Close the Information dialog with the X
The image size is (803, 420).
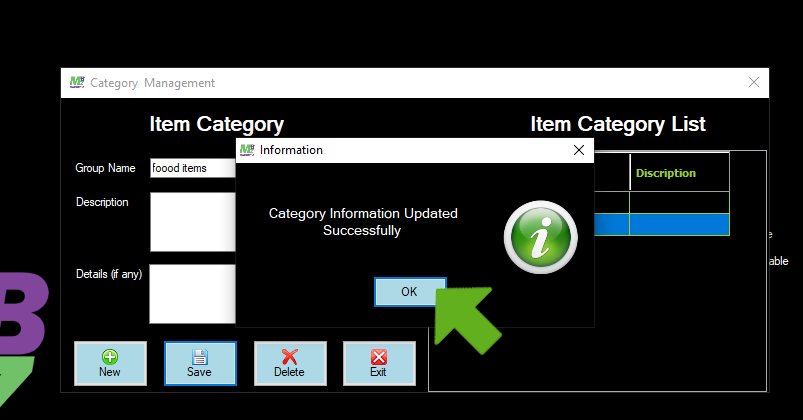click(x=578, y=150)
